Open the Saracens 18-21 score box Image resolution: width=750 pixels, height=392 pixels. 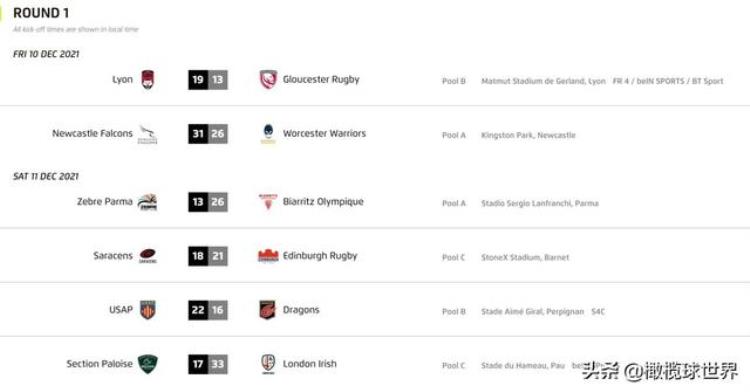(x=208, y=256)
